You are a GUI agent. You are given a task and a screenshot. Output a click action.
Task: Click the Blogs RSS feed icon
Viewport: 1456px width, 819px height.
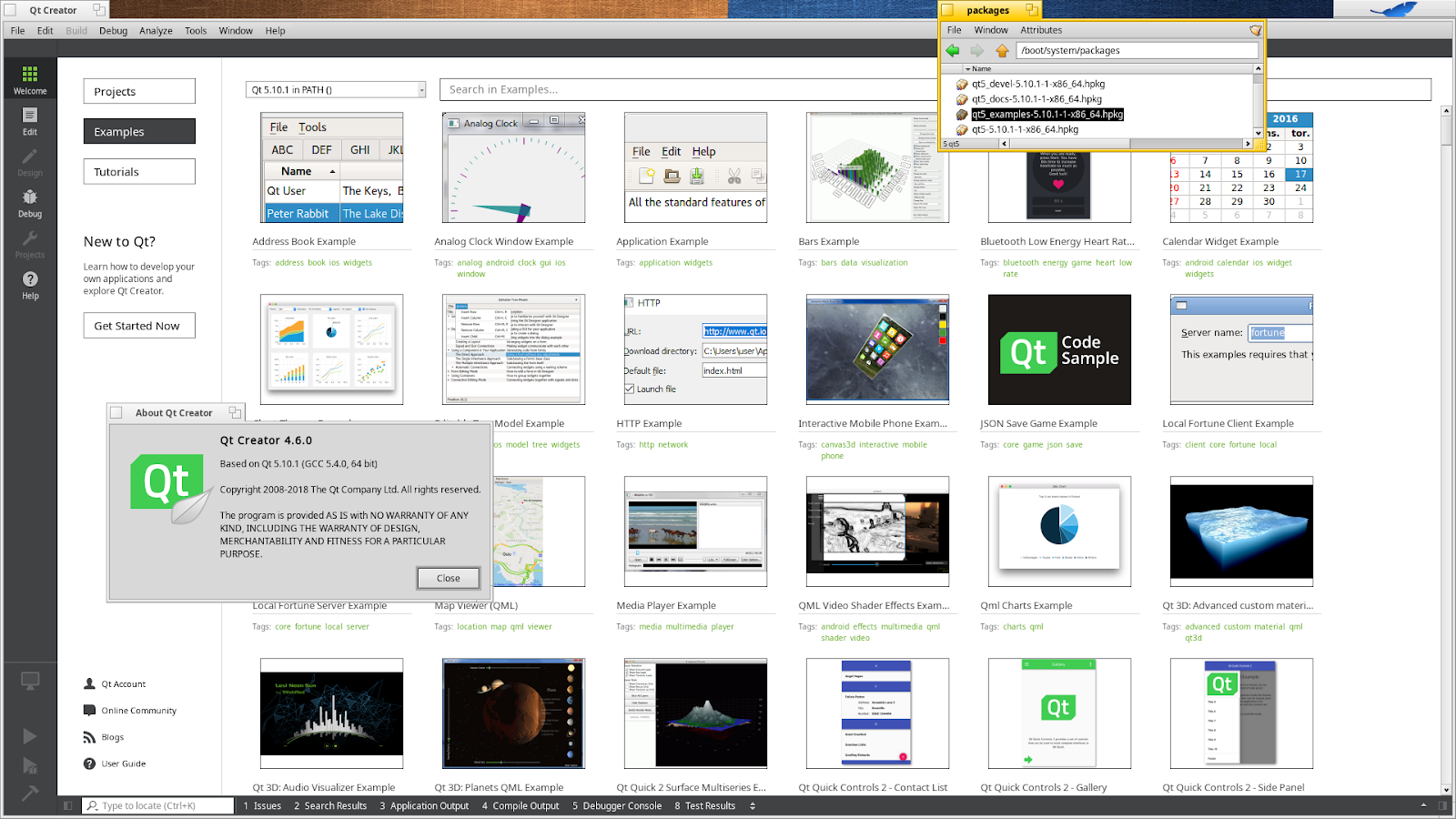89,737
